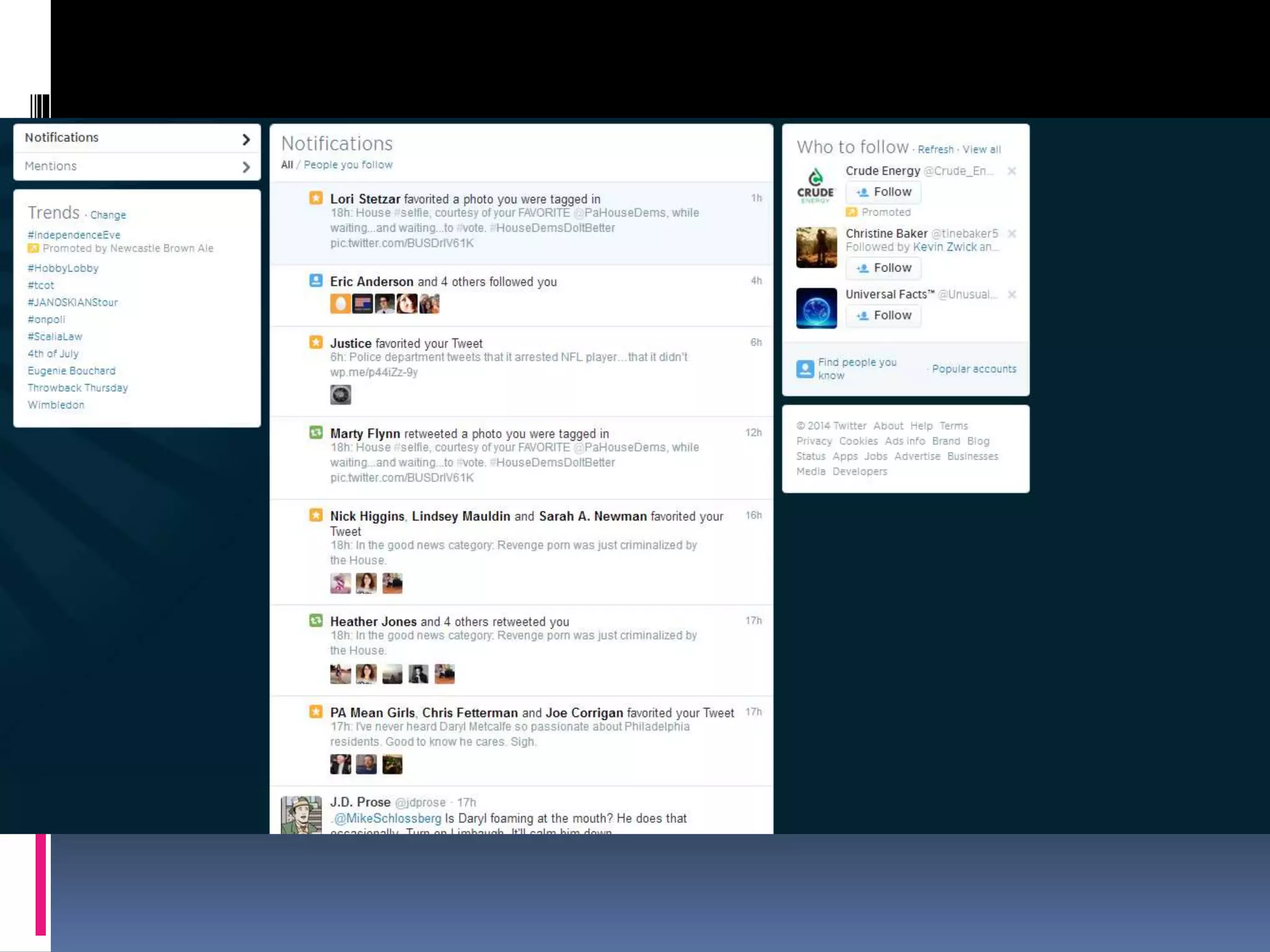Open #onpoli trend
Screen dimensions: 1270x952
pos(47,320)
